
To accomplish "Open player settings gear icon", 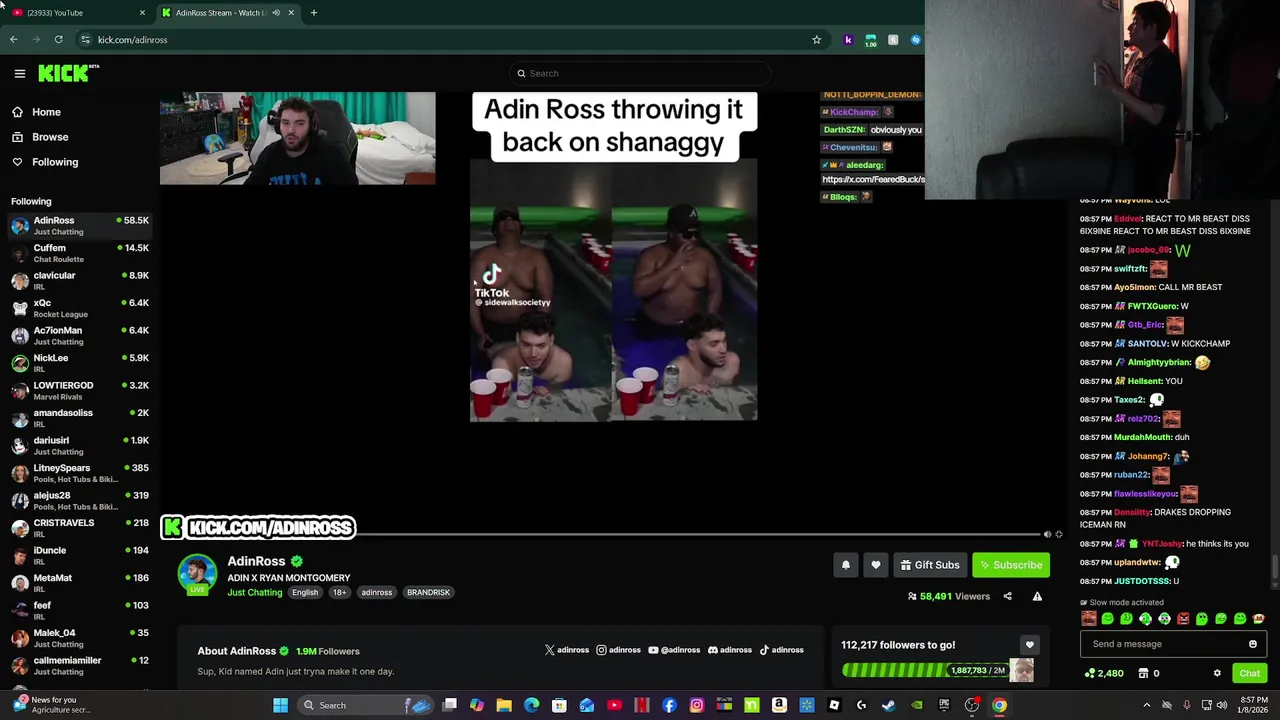I will click(x=1059, y=534).
